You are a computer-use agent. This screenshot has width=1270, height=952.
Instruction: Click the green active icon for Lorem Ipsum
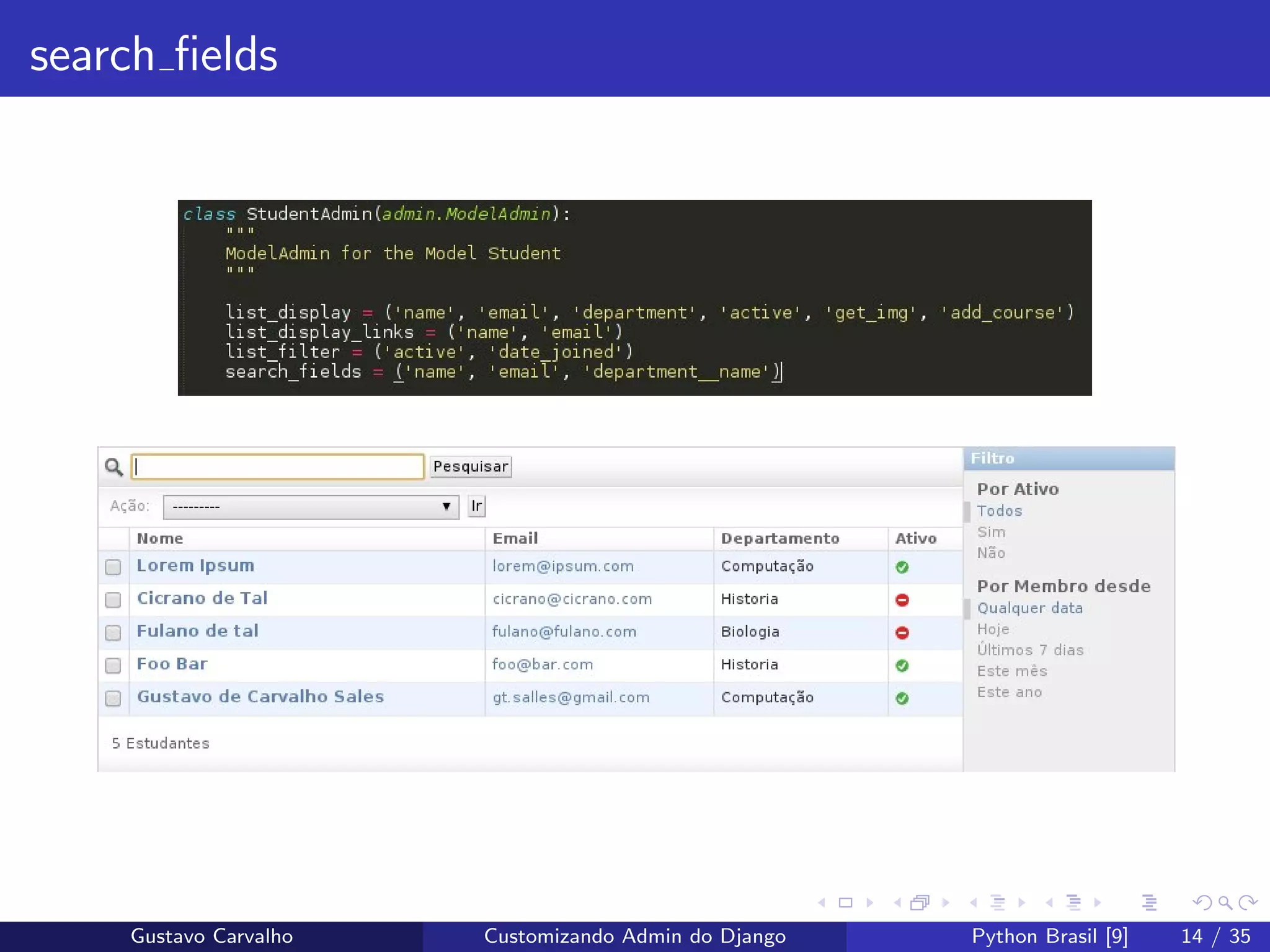(902, 567)
